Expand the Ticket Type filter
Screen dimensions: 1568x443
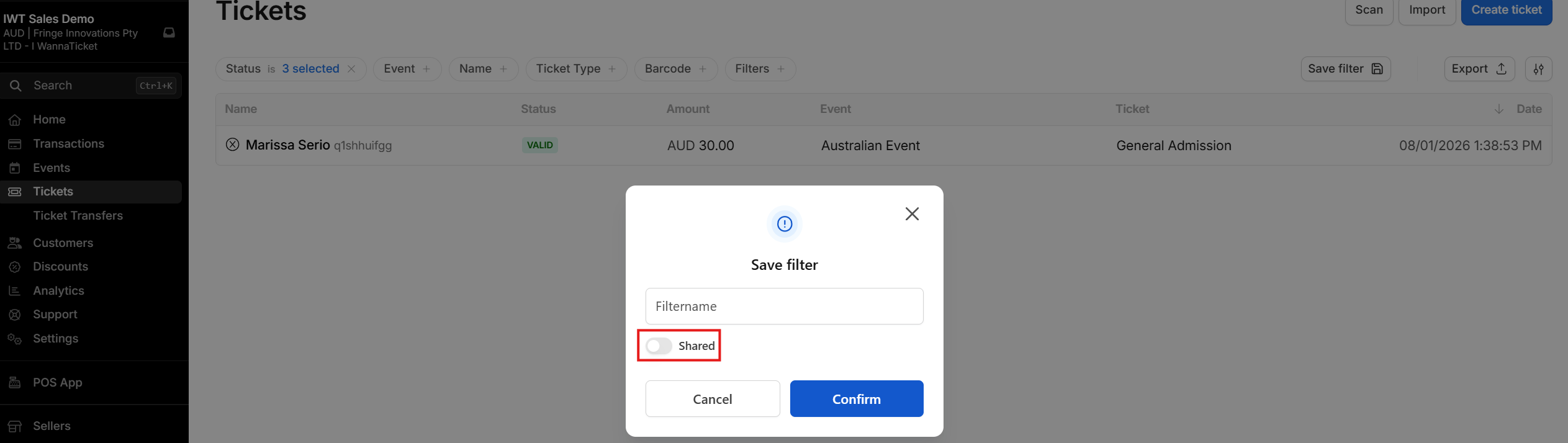click(575, 69)
